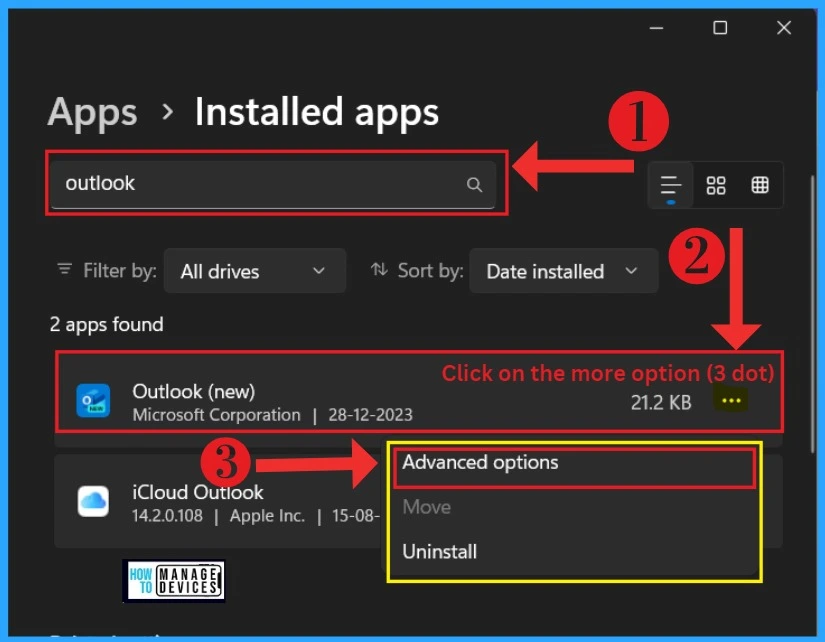Click the 2 apps found label
The width and height of the screenshot is (825, 642).
[106, 325]
